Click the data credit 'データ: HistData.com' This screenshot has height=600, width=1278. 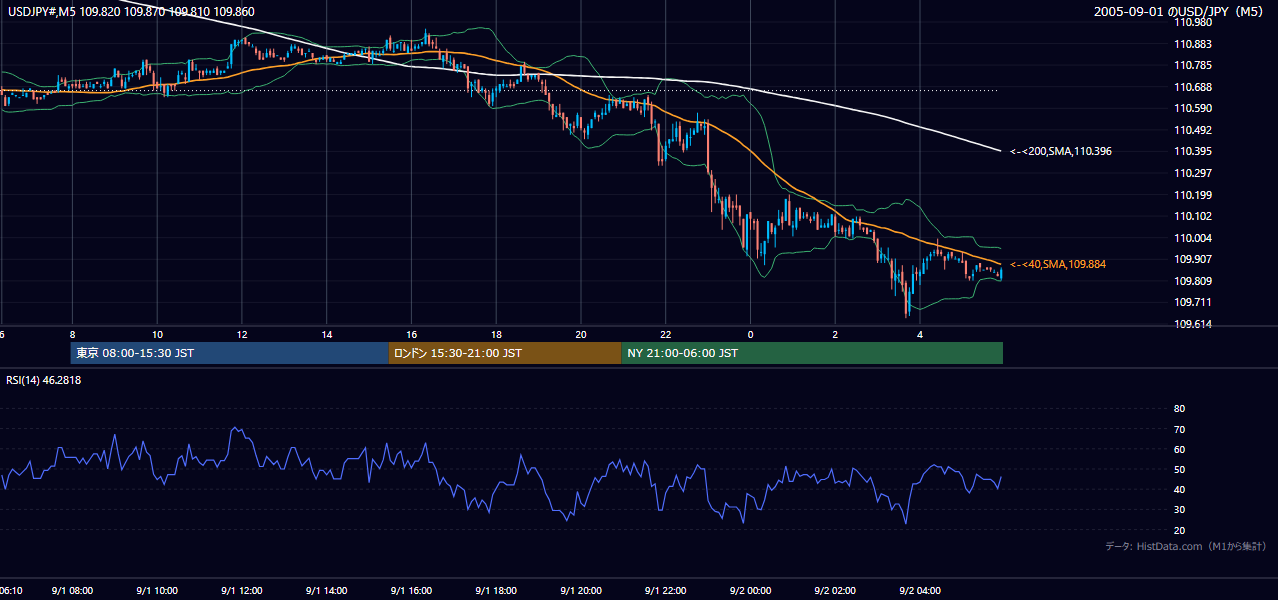coord(1154,547)
